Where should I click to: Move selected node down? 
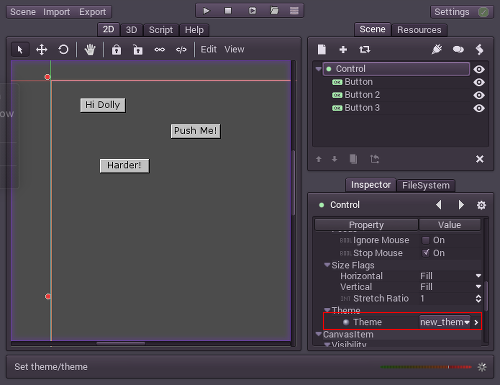pyautogui.click(x=334, y=159)
